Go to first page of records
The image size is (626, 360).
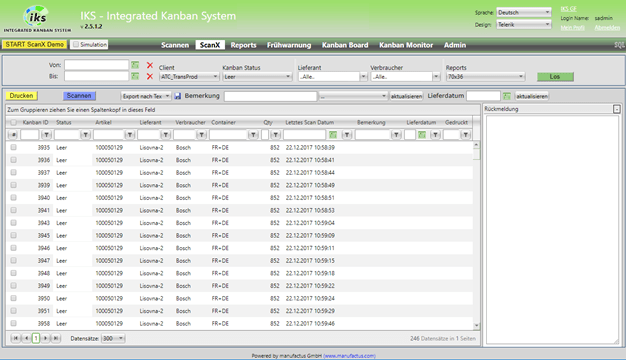(16, 338)
